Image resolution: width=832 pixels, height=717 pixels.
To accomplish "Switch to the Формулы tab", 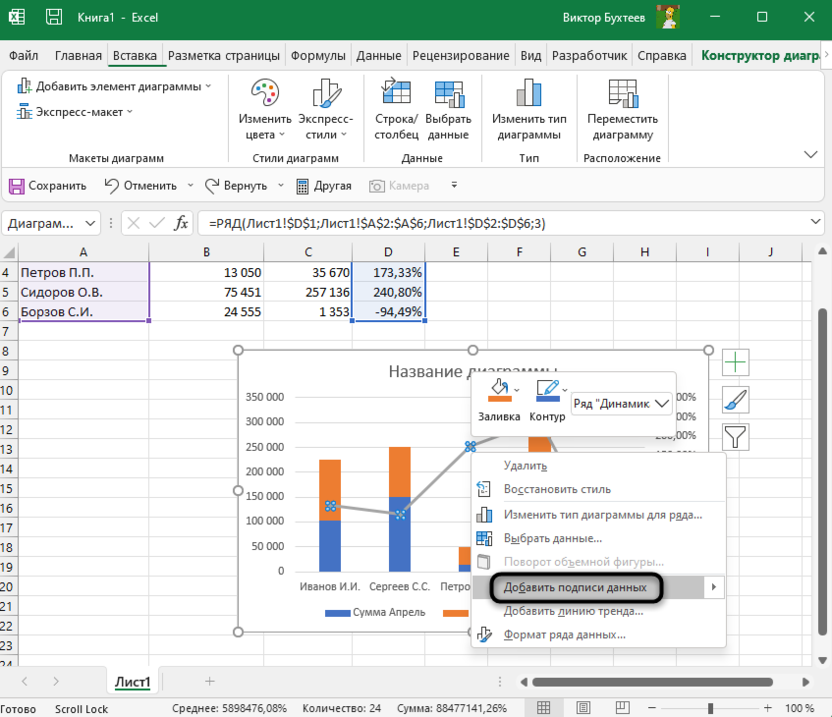I will click(318, 56).
